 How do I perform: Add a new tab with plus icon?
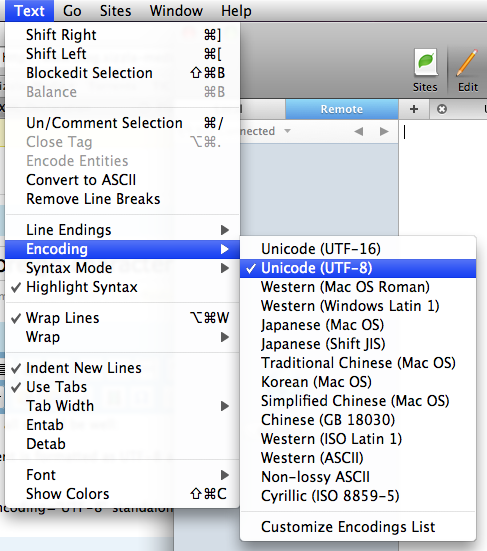[414, 109]
